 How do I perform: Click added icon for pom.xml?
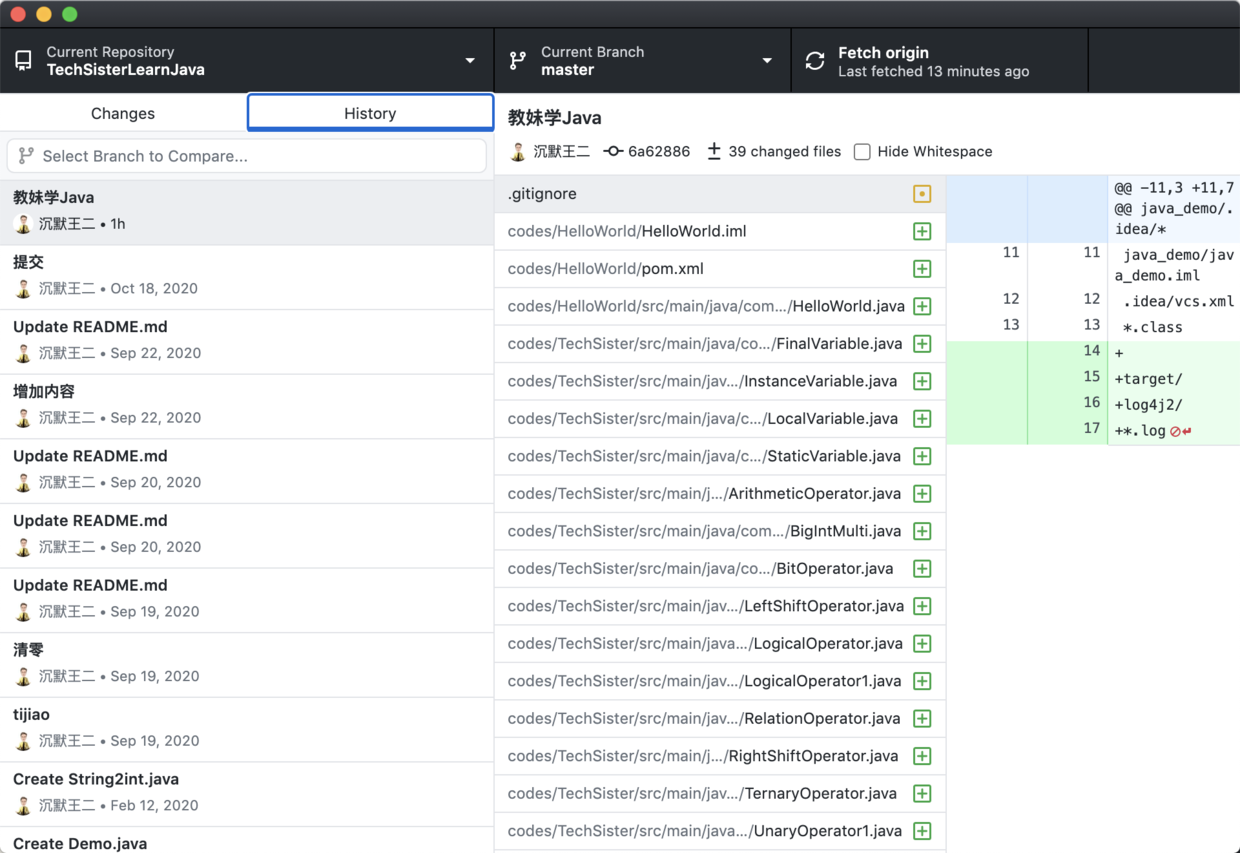coord(922,269)
